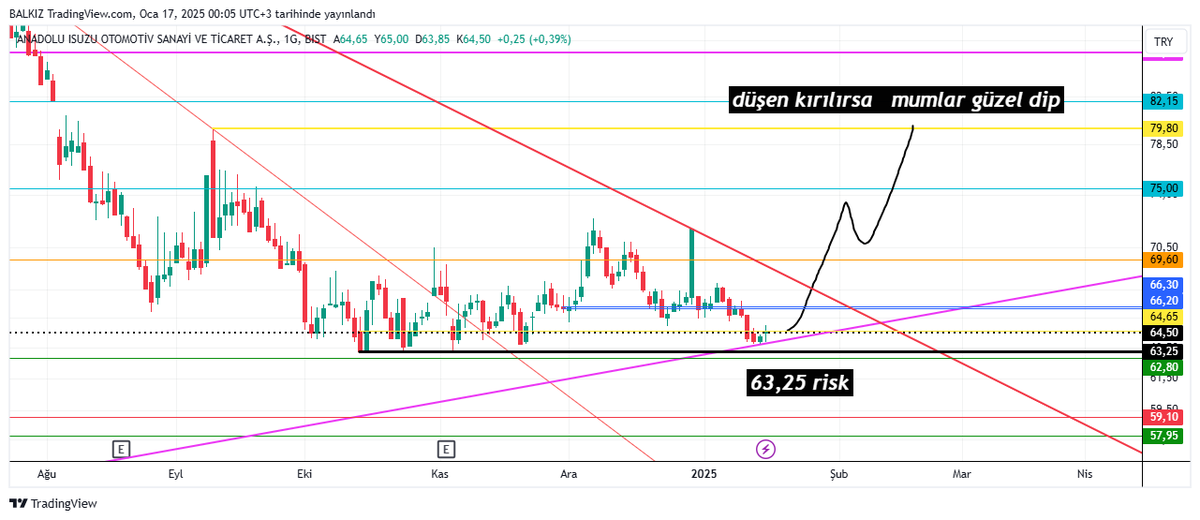Select the black 63,25 price label

pyautogui.click(x=1163, y=351)
